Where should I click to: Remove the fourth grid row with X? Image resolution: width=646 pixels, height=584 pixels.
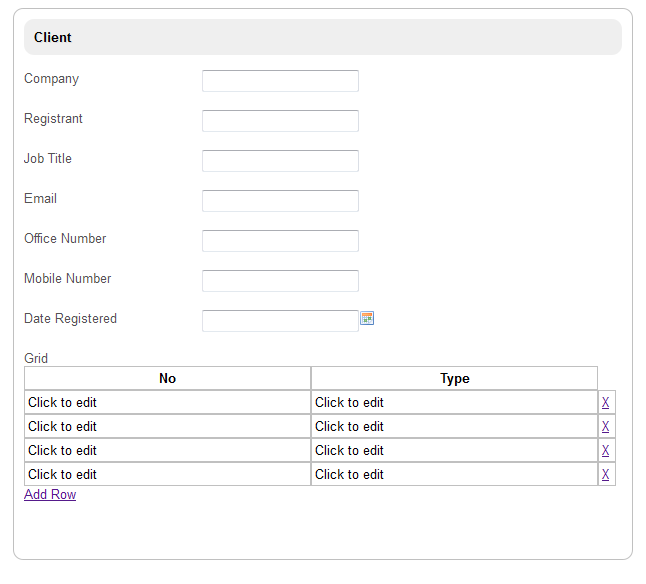tap(606, 475)
